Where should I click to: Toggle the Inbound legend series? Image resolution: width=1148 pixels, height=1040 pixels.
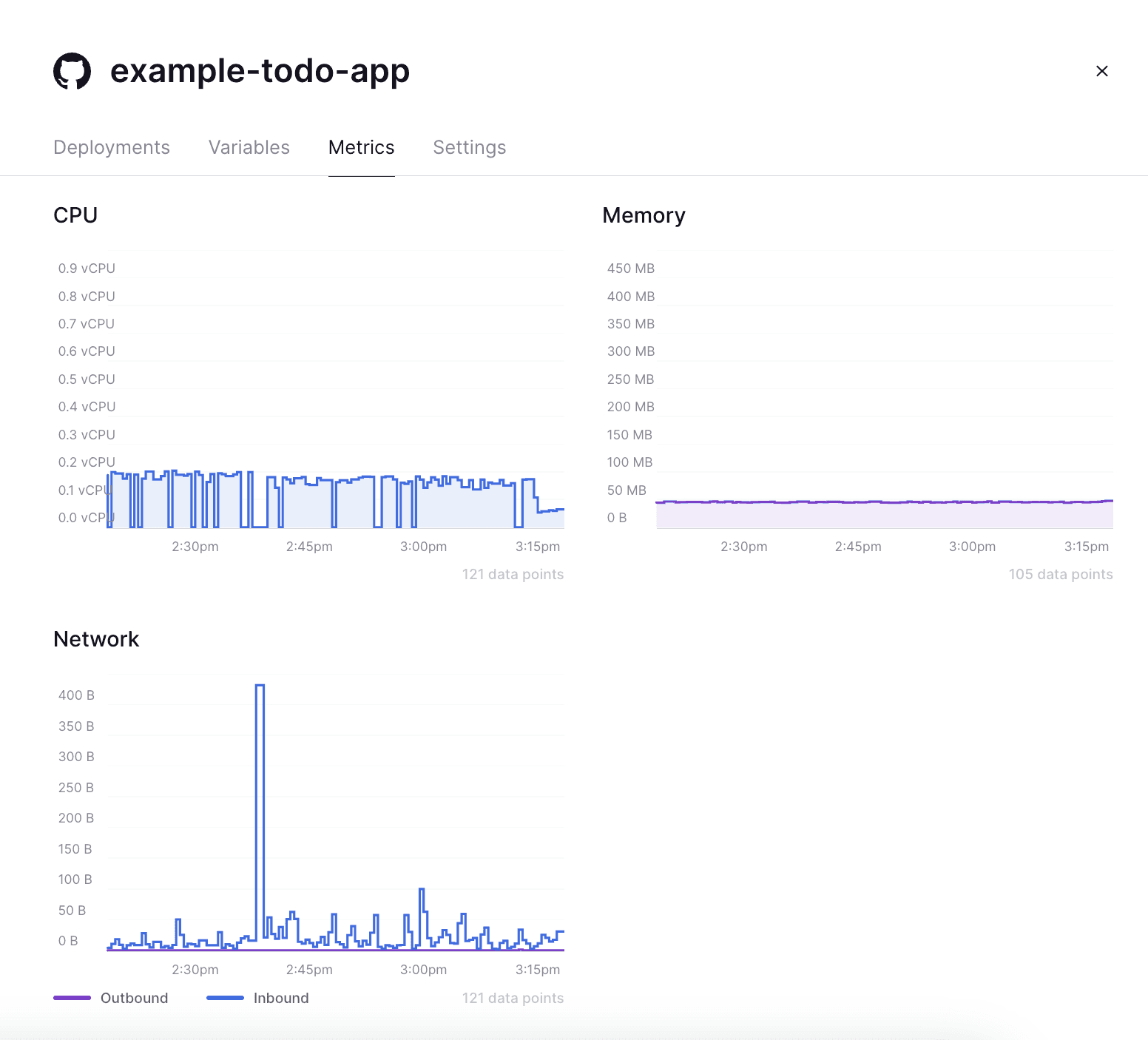coord(281,998)
